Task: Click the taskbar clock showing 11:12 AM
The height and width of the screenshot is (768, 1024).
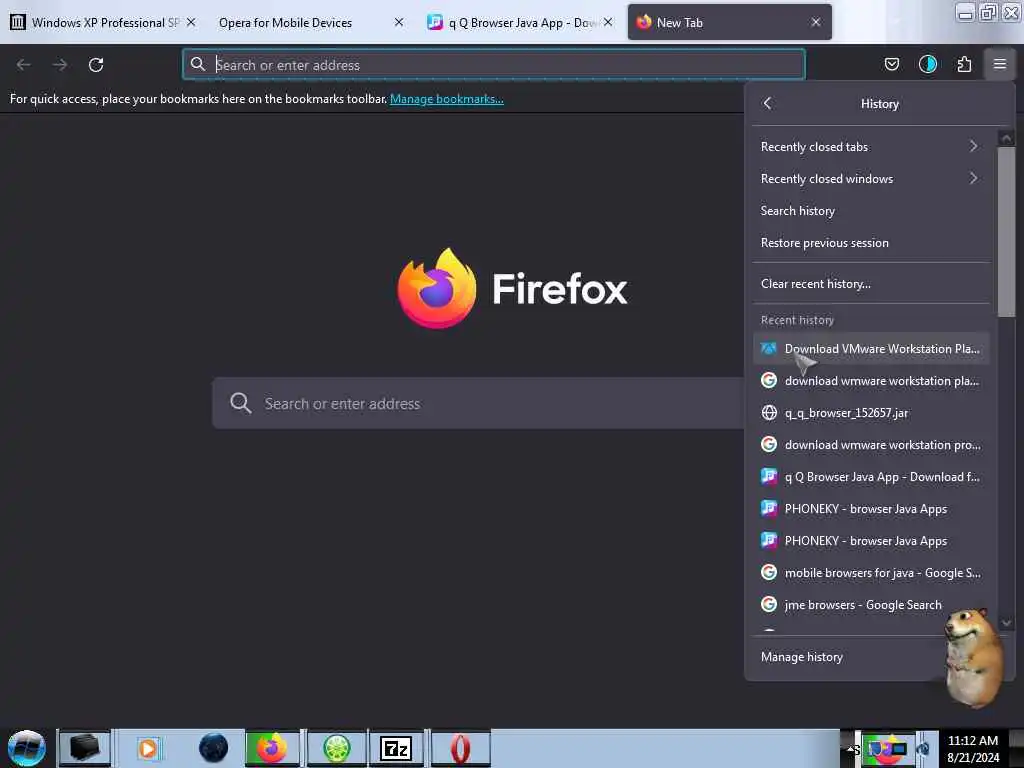Action: [973, 748]
